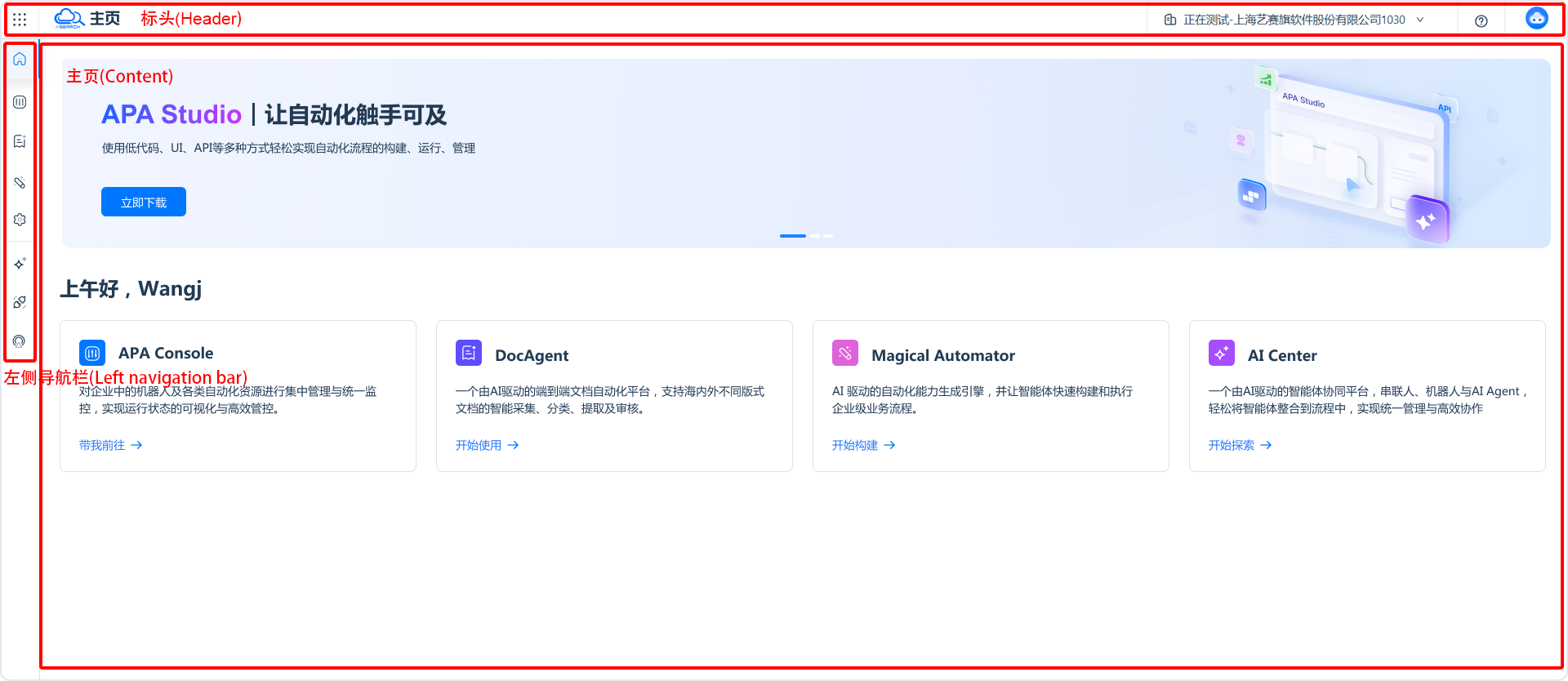Screen dimensions: 1568x681
Task: Open AI Center sparkle icon in sidebar
Action: click(x=20, y=264)
